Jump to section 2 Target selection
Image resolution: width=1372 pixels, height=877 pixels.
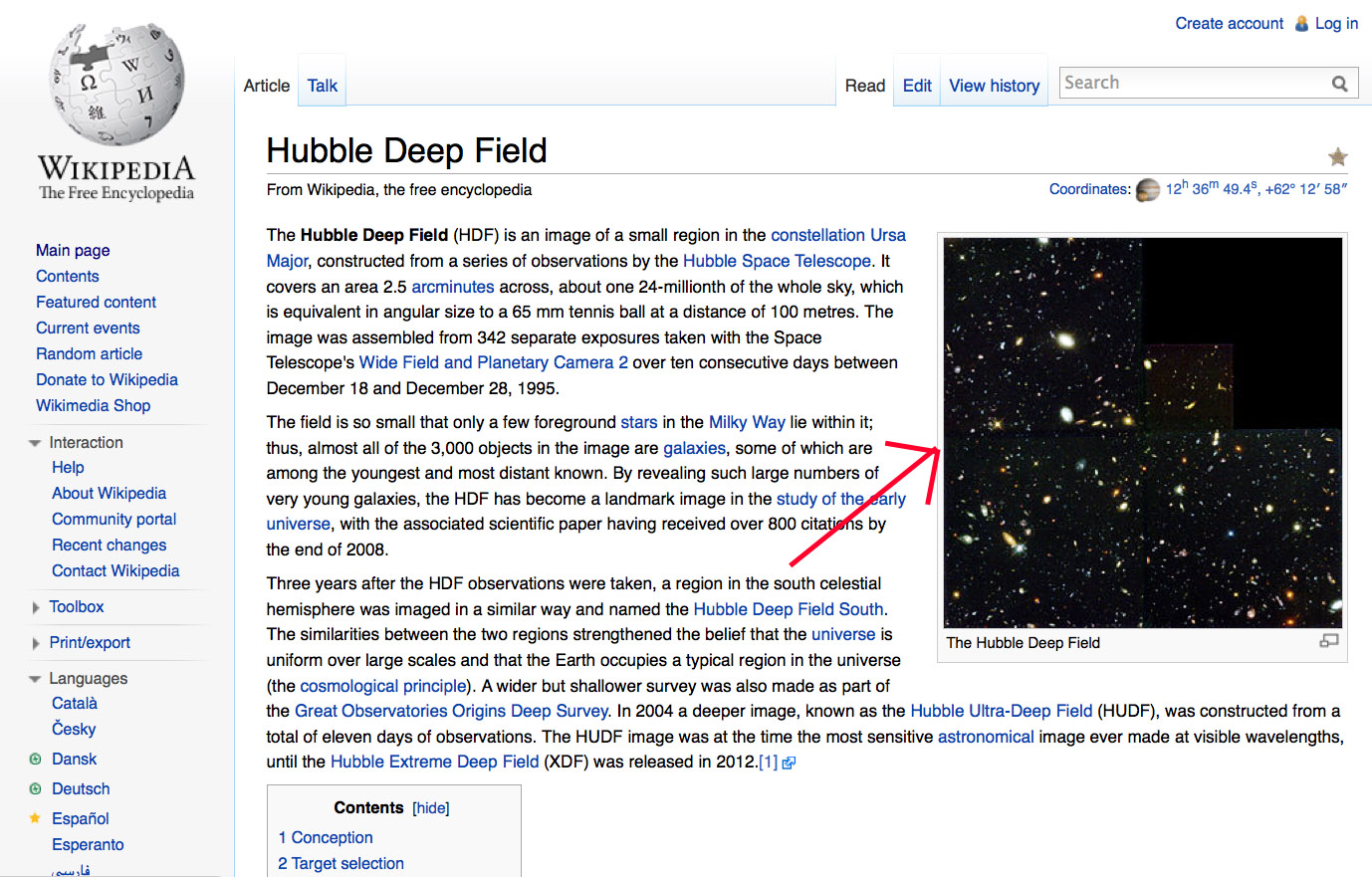(341, 864)
